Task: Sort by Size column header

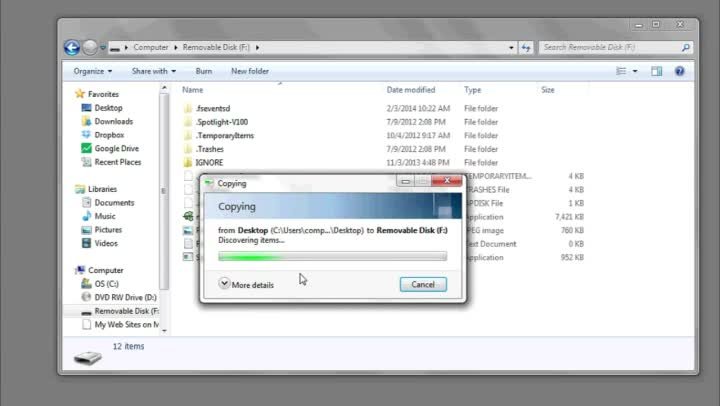Action: (x=547, y=90)
